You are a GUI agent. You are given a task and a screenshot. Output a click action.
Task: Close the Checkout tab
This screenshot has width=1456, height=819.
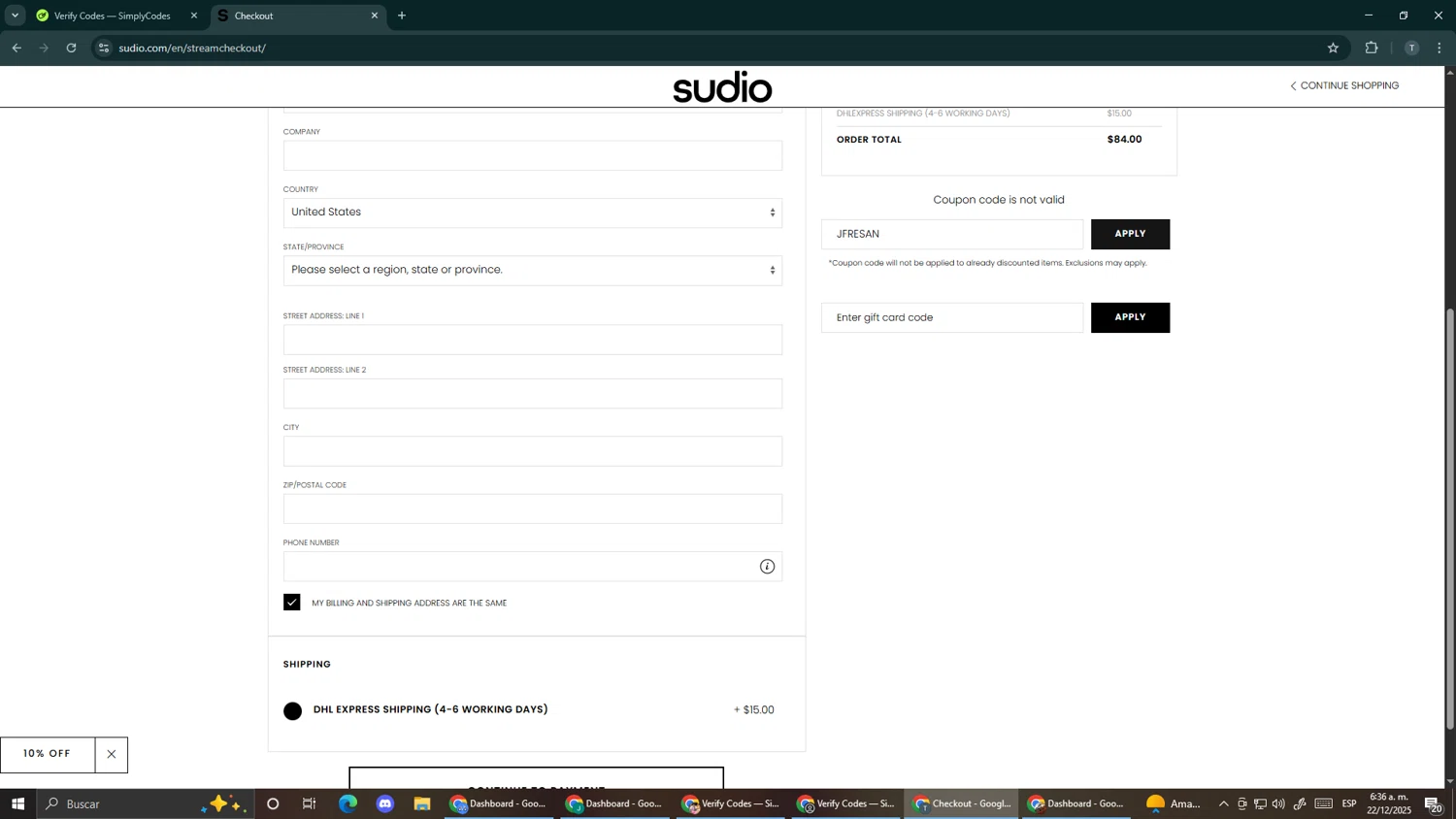[375, 16]
